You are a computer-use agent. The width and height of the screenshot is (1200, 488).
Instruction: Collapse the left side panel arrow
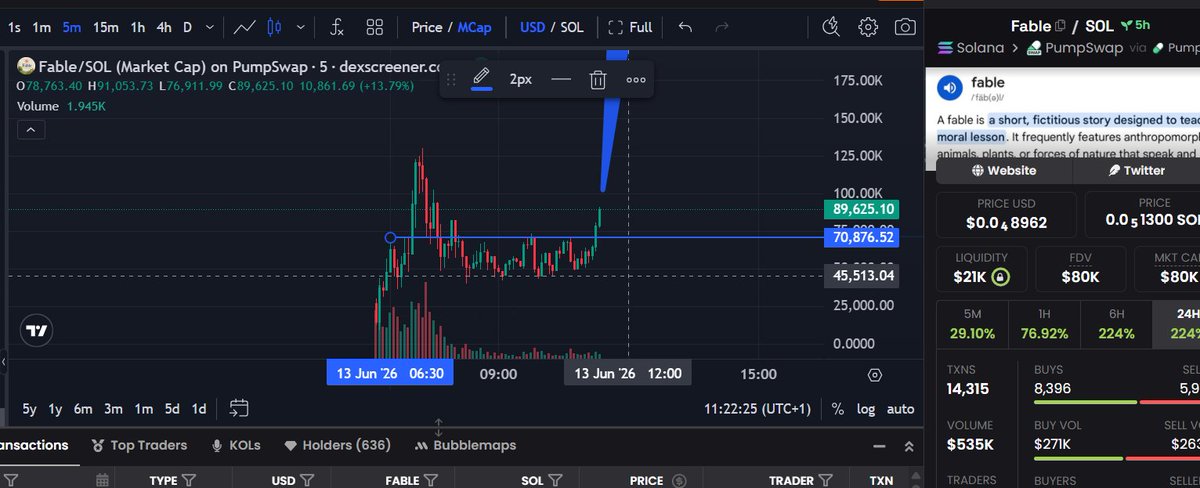(x=3, y=361)
